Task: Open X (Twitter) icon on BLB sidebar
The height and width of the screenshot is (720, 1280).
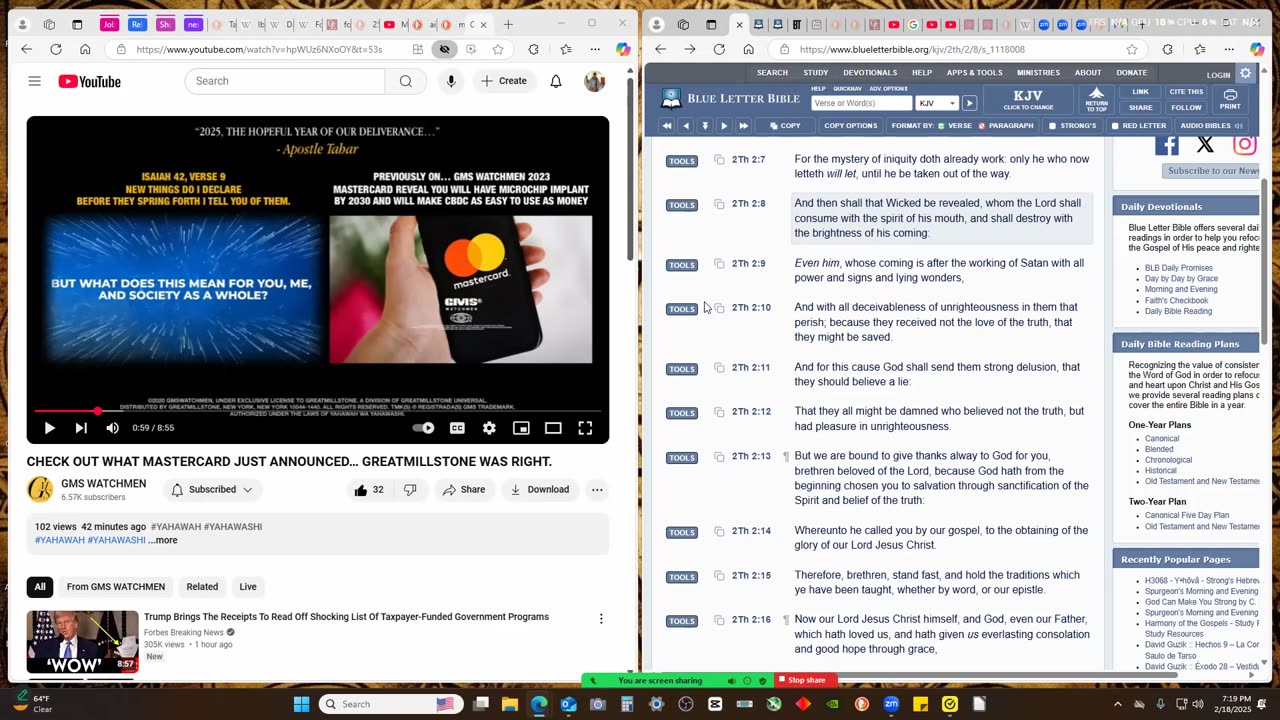Action: click(1205, 145)
